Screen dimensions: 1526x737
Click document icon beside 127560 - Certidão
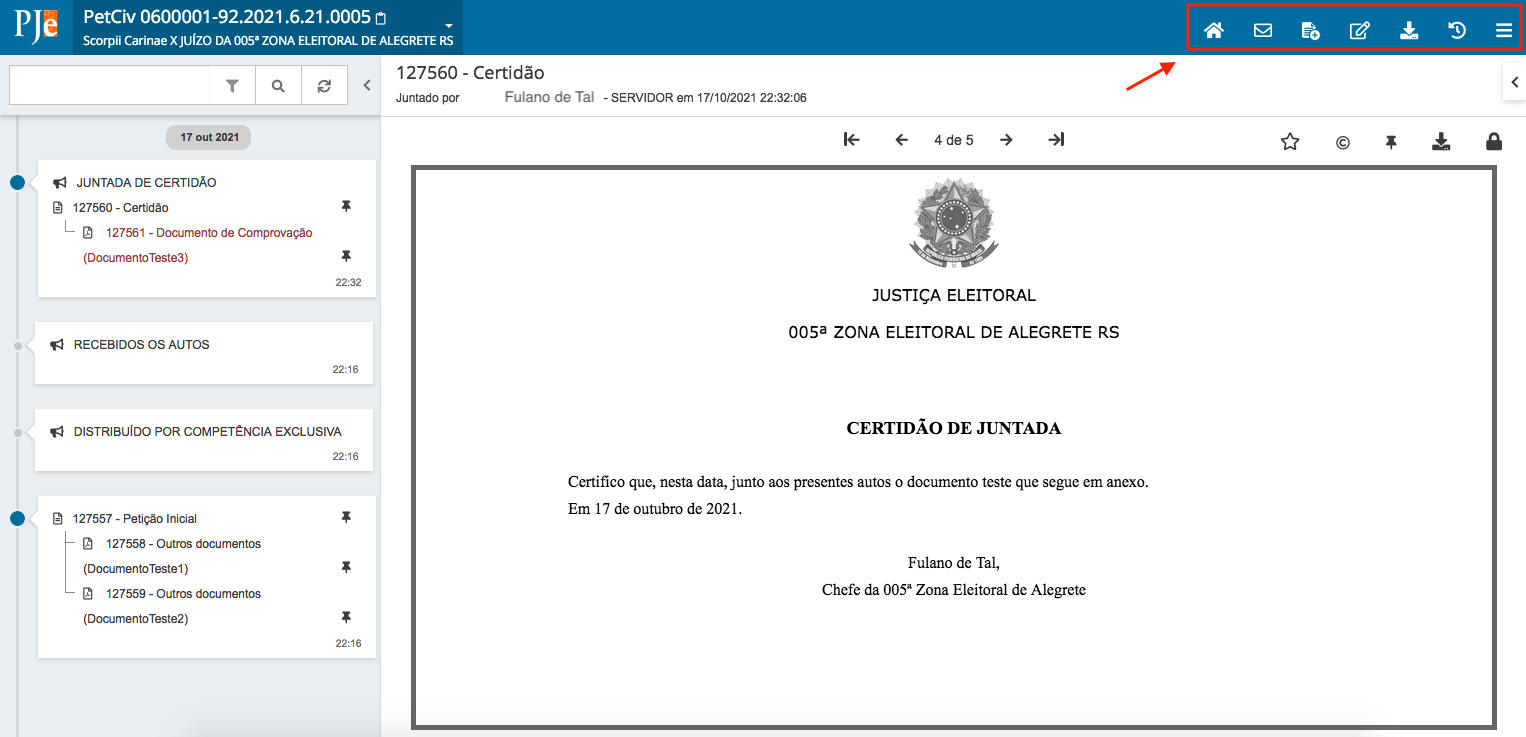[57, 208]
